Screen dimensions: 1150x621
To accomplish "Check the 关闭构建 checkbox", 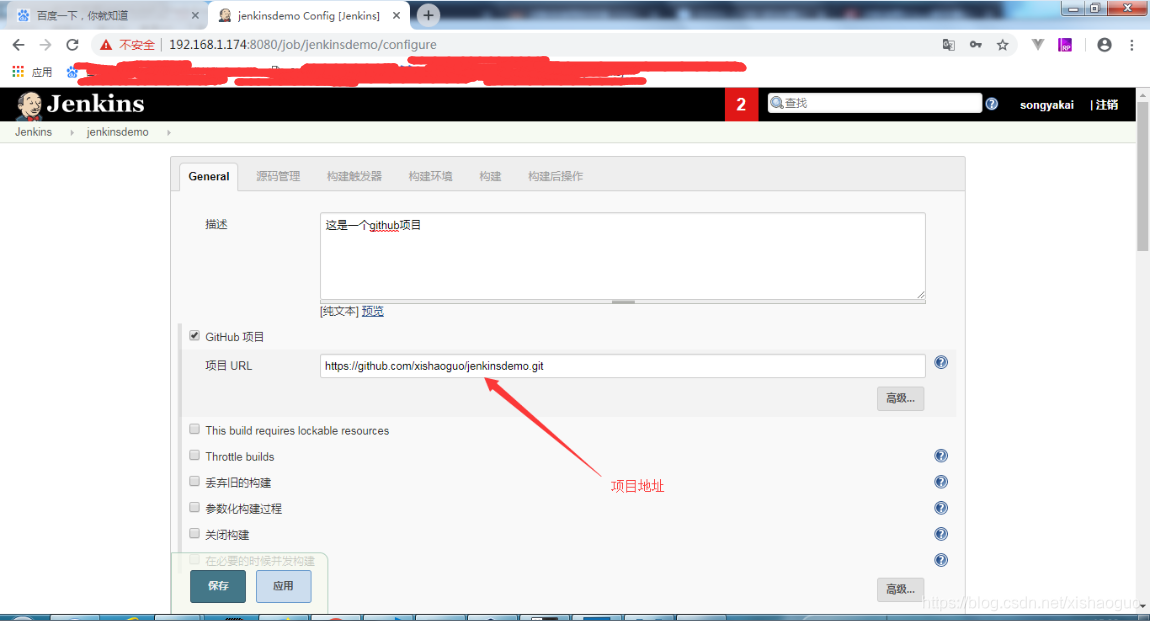I will [194, 533].
